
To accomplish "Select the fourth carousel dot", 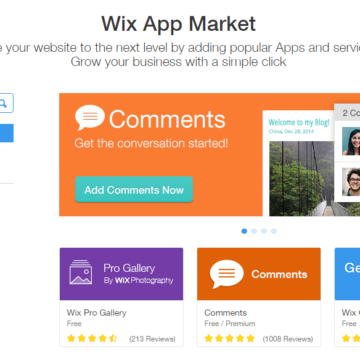I will pos(274,231).
